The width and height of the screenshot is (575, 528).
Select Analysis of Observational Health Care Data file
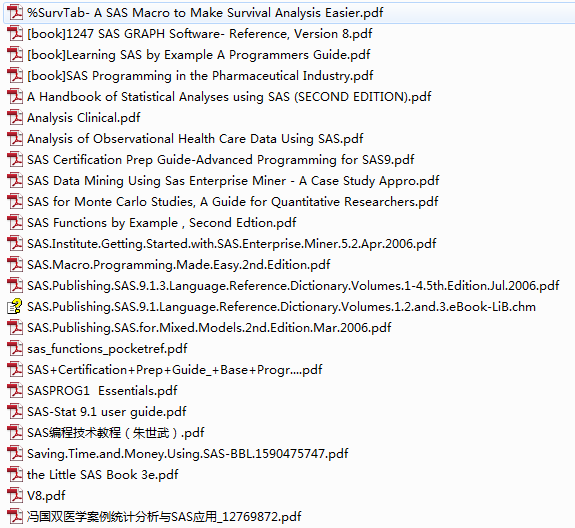pyautogui.click(x=195, y=139)
